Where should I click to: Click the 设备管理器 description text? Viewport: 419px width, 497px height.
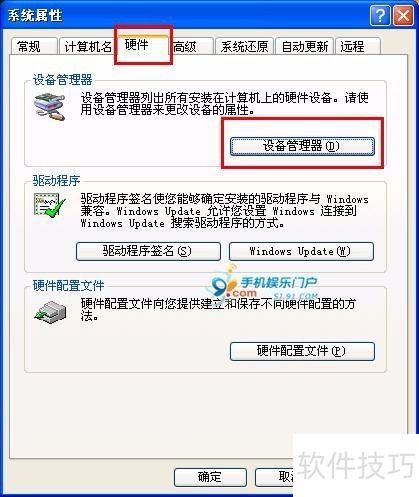tap(224, 104)
